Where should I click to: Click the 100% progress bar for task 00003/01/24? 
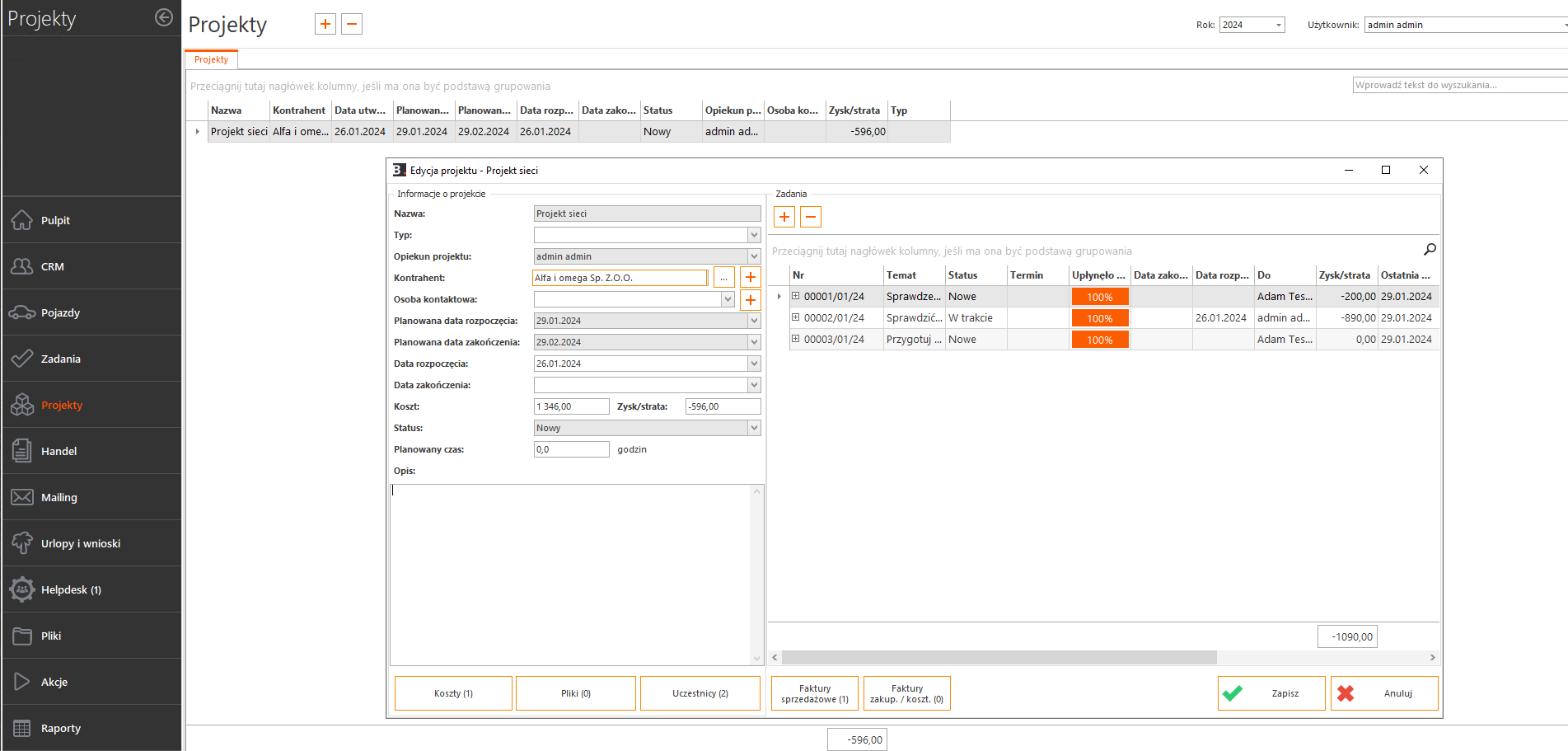(1100, 340)
